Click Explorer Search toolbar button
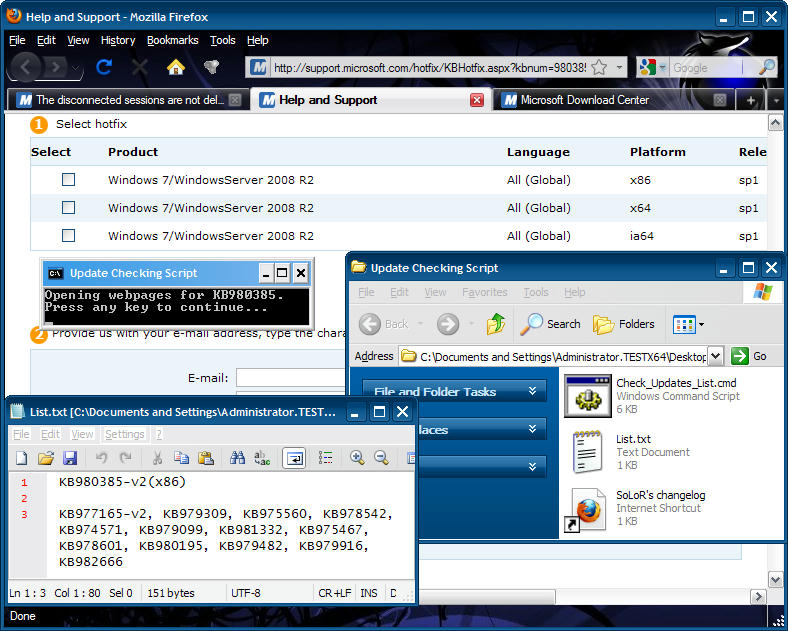788x631 pixels. click(550, 324)
